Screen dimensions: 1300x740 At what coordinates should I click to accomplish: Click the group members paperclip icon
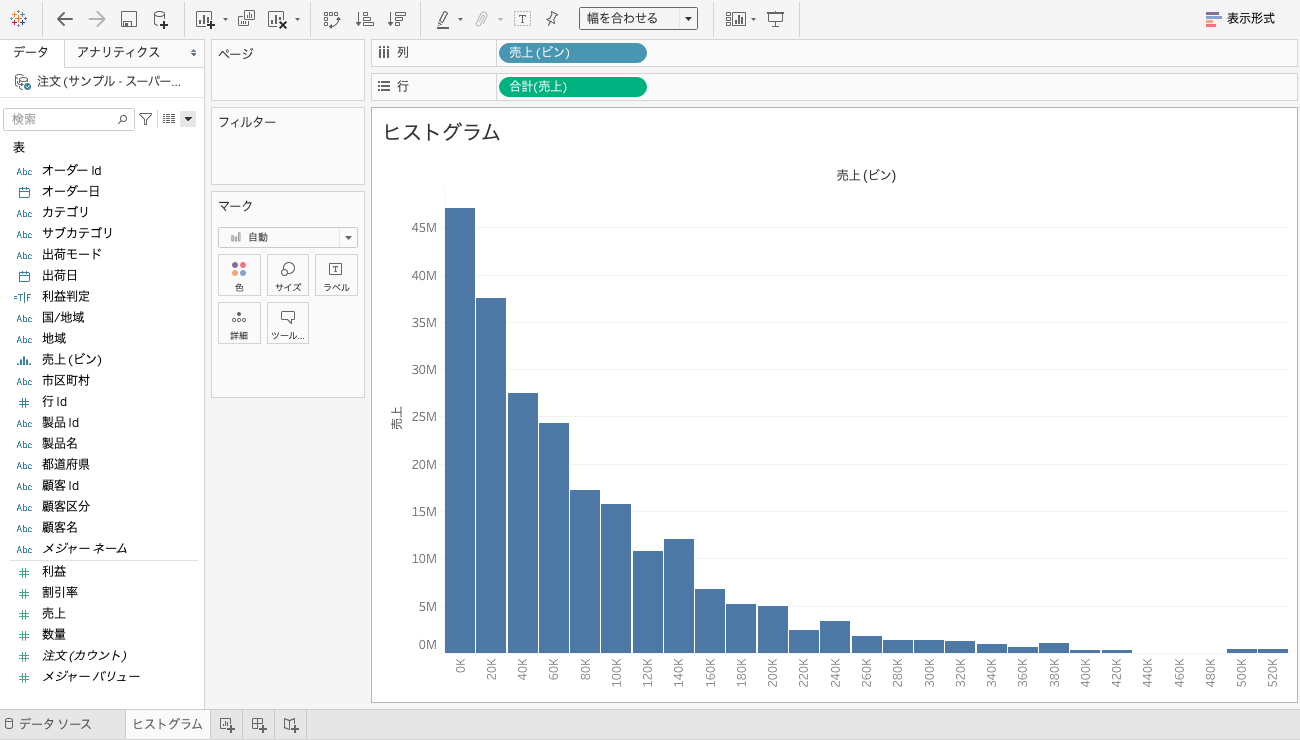[x=482, y=19]
